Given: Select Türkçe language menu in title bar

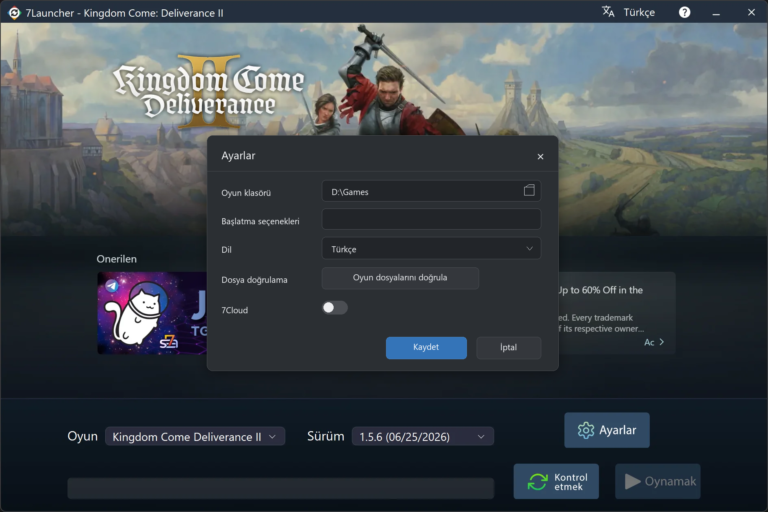Looking at the screenshot, I should pyautogui.click(x=639, y=12).
